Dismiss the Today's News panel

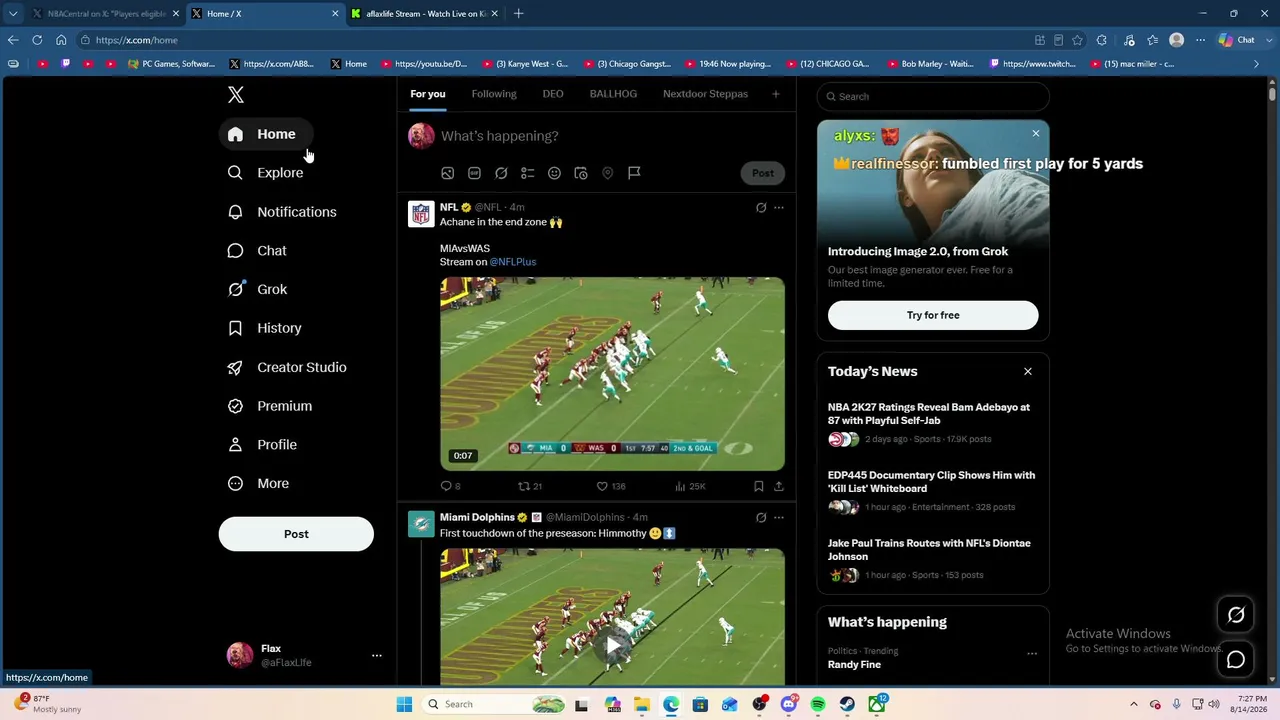tap(1027, 372)
